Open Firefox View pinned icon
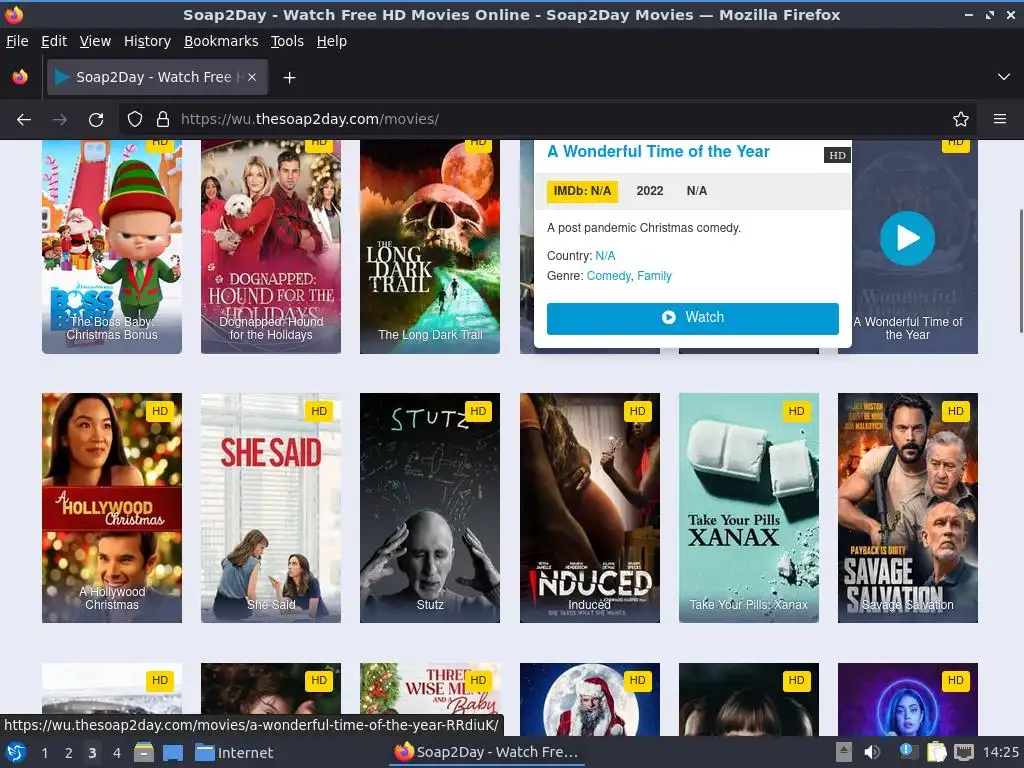This screenshot has height=768, width=1024. point(20,77)
